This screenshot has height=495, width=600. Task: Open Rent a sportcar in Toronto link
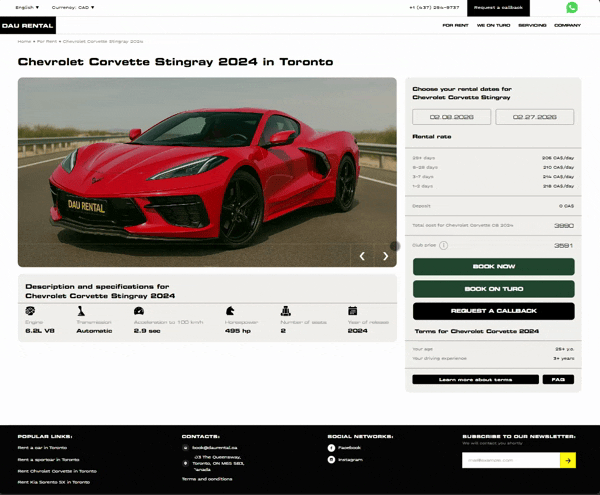click(49, 460)
